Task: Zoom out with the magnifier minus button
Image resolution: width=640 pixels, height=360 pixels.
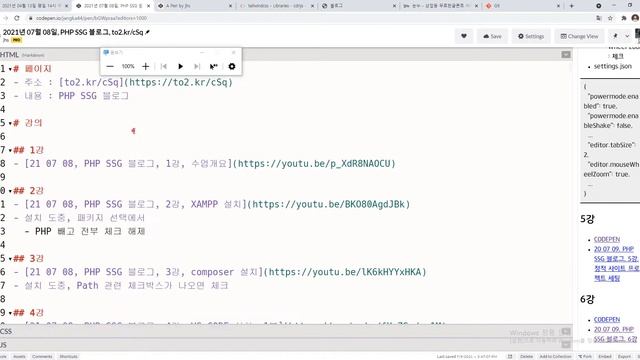Action: pos(110,67)
